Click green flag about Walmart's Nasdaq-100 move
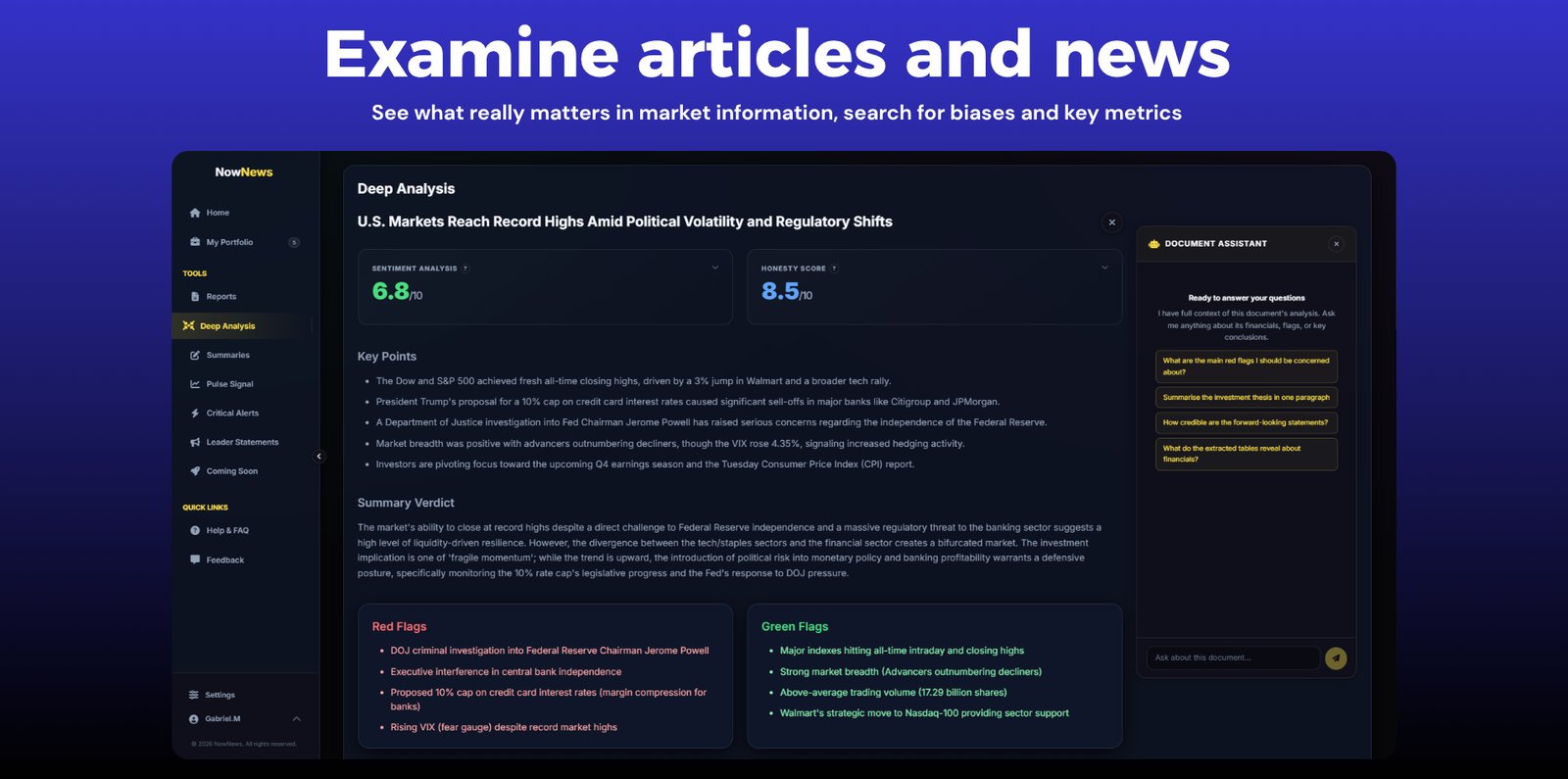1568x779 pixels. tap(924, 713)
